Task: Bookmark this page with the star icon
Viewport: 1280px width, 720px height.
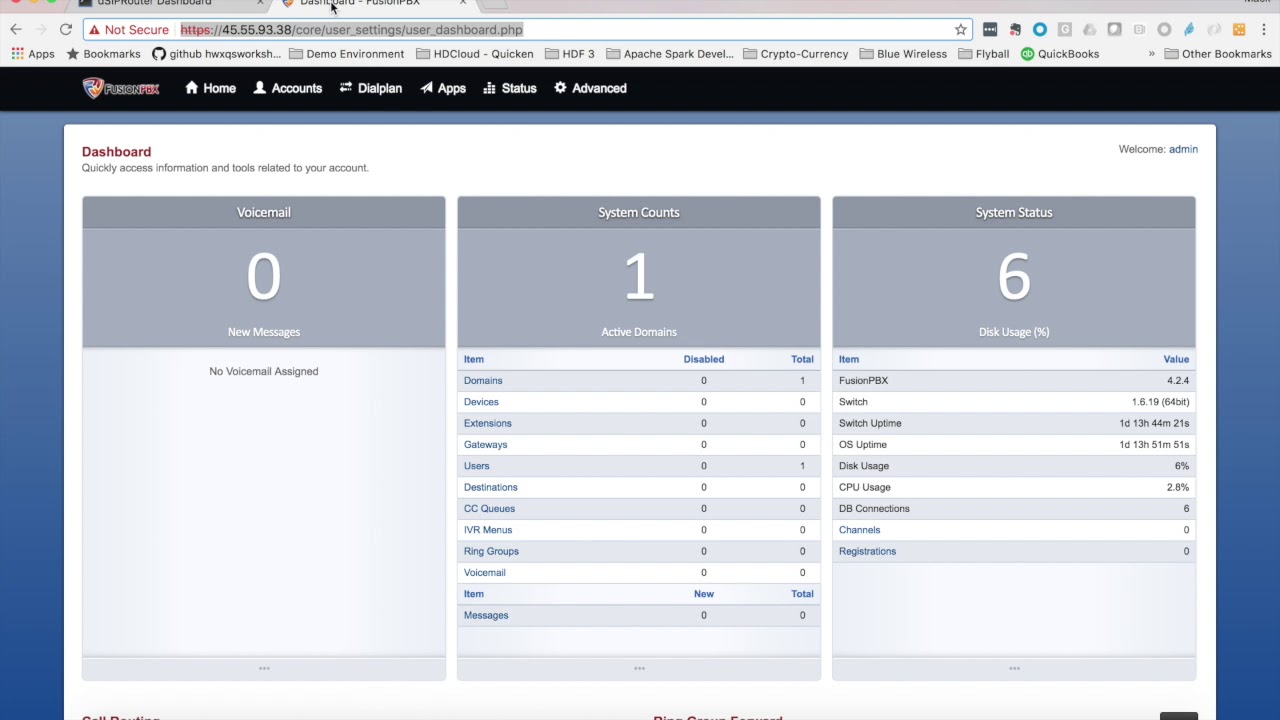Action: point(961,30)
